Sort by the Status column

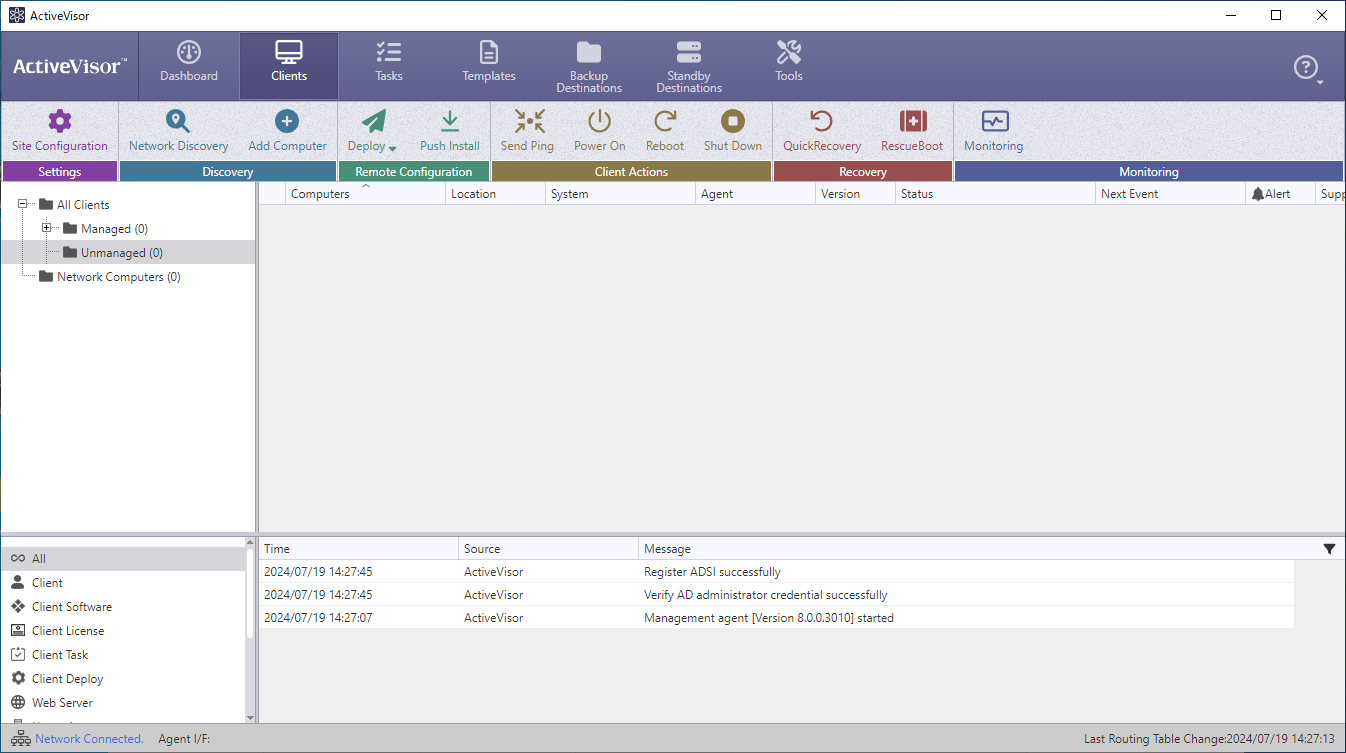click(x=996, y=194)
